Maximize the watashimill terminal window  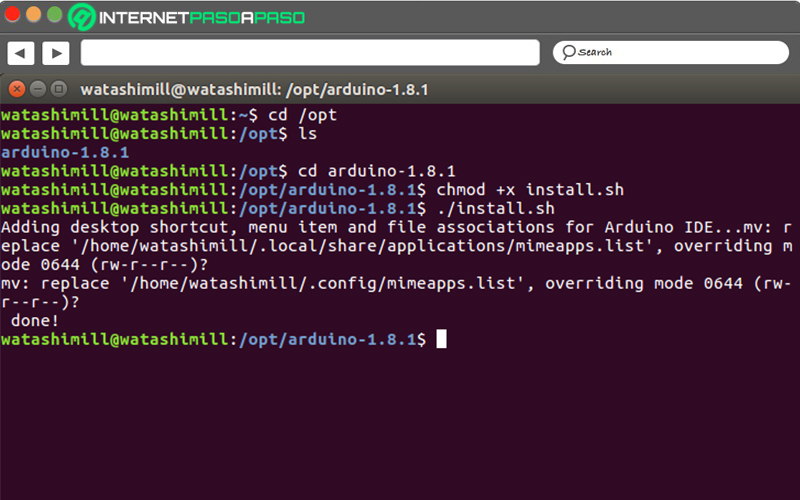coord(59,89)
